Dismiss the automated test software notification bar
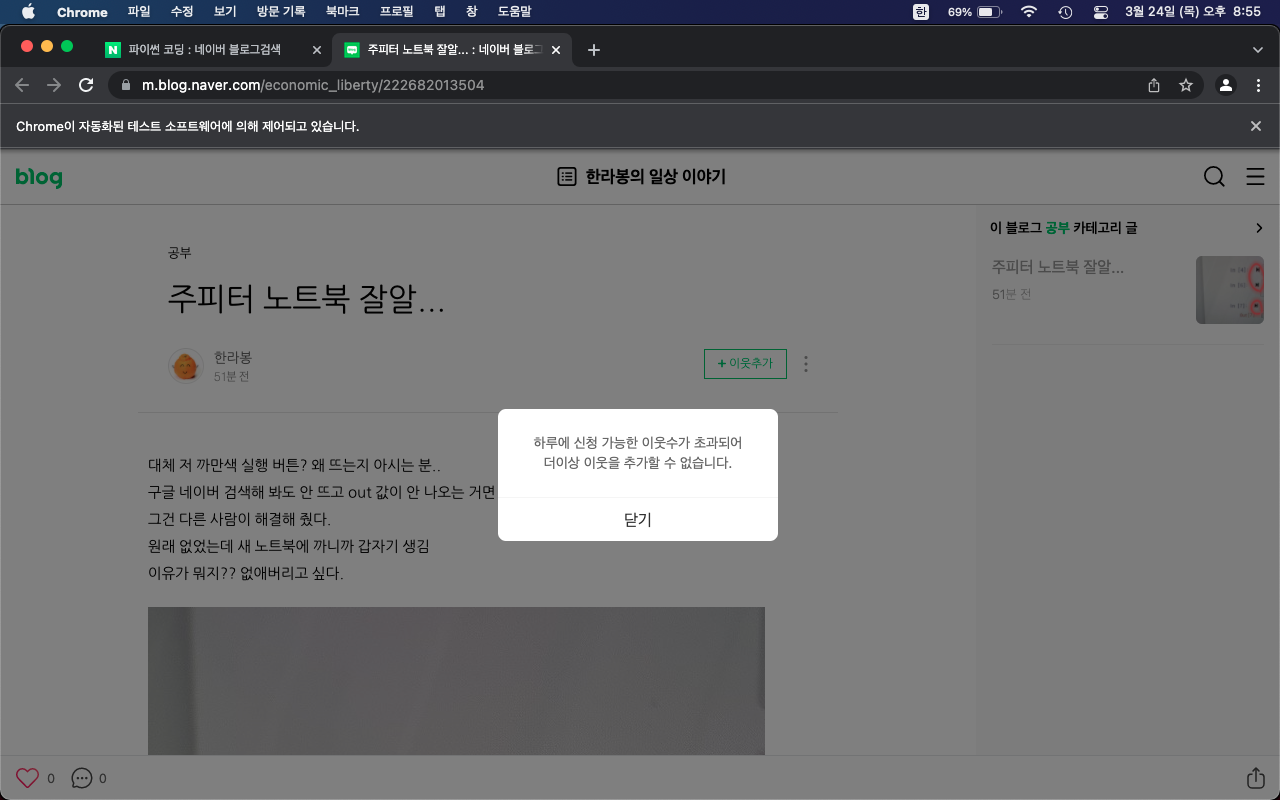This screenshot has width=1280, height=800. 1256,126
